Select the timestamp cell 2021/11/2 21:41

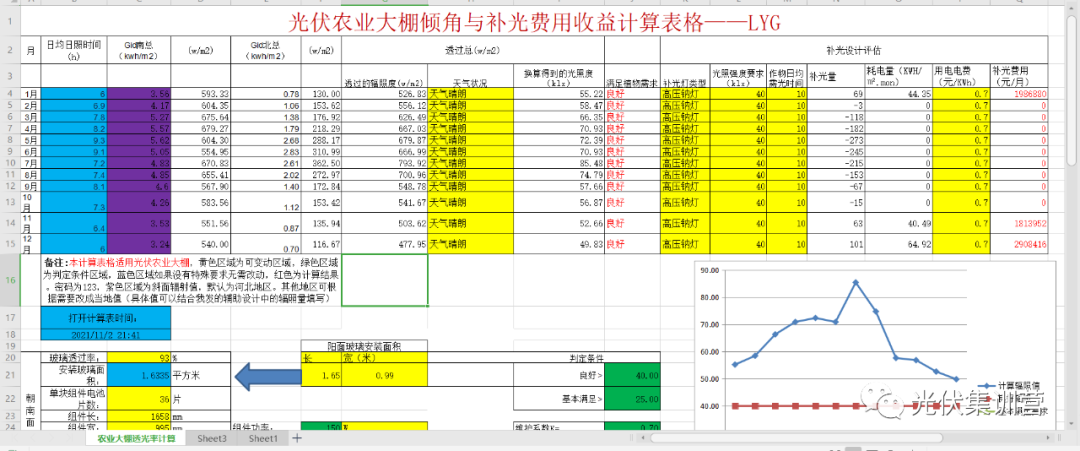pos(105,335)
